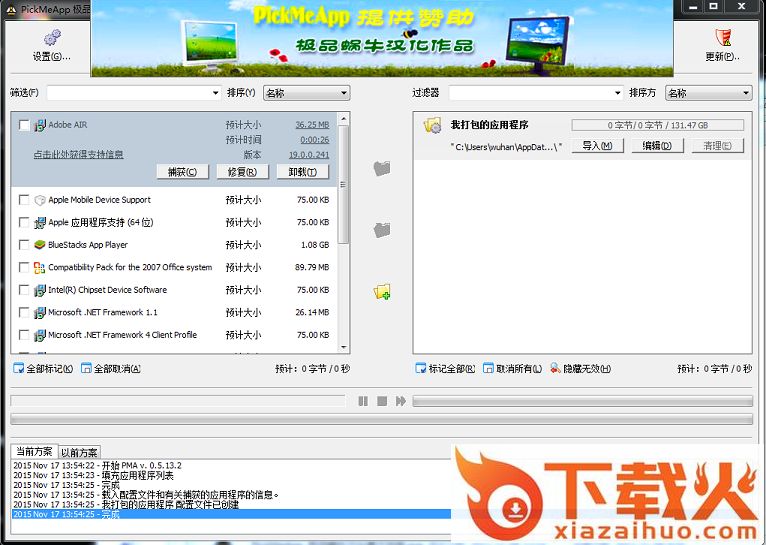The width and height of the screenshot is (766, 545).
Task: Click Apple Mobile Device Support icon
Action: tap(40, 200)
